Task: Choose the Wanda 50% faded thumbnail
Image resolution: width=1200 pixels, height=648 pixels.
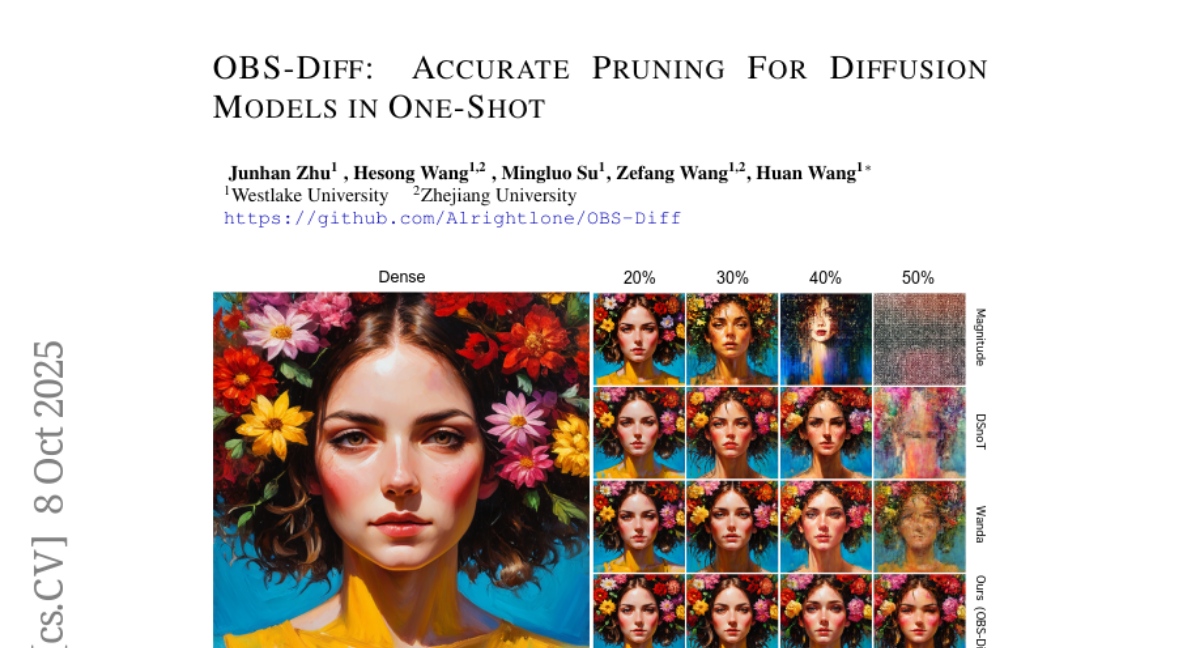Action: pos(919,526)
